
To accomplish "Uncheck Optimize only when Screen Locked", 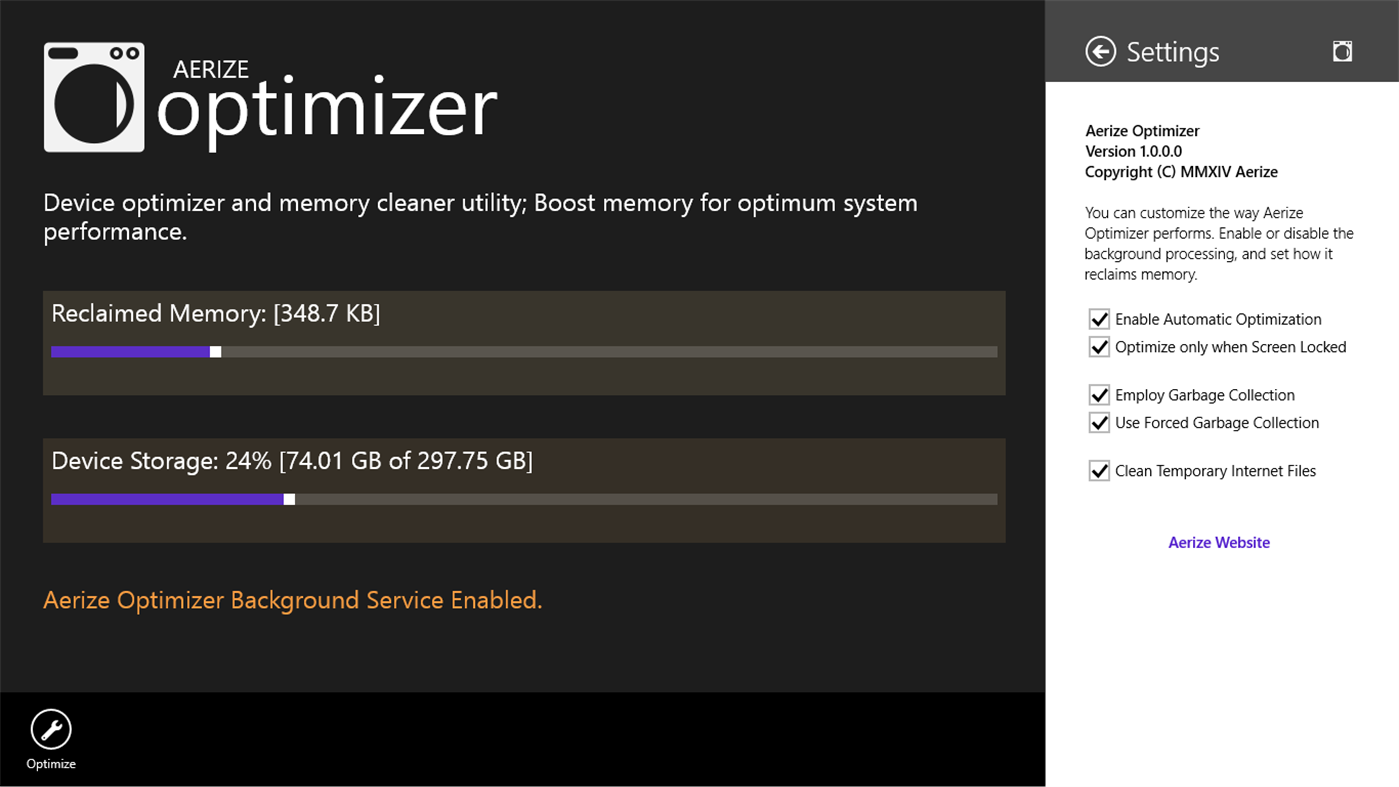I will click(x=1099, y=347).
